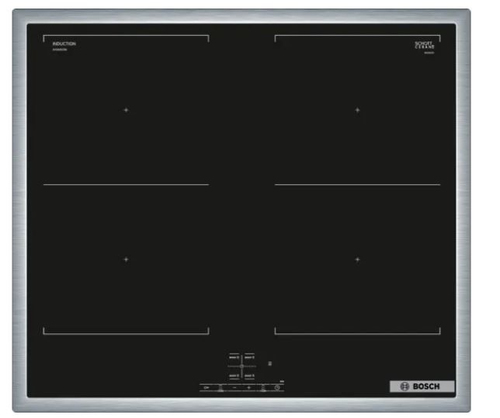
Task: Select the bottom-left zone boost indicator
Action: [x=234, y=376]
